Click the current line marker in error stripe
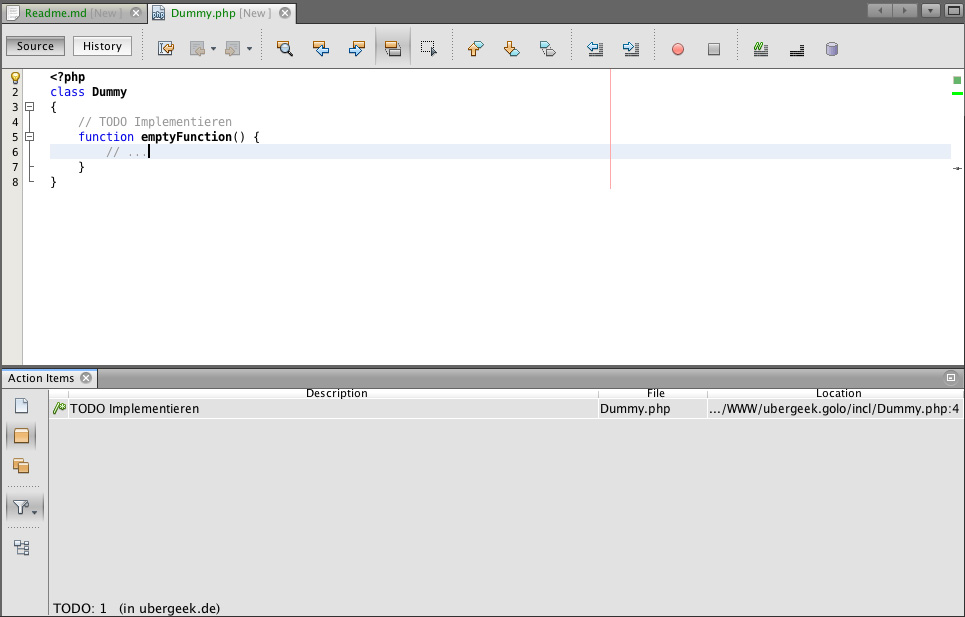Viewport: 965px width, 617px height. click(957, 168)
